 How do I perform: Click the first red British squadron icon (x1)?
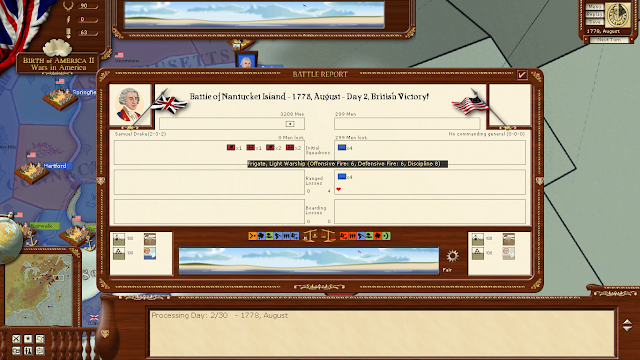pos(231,148)
